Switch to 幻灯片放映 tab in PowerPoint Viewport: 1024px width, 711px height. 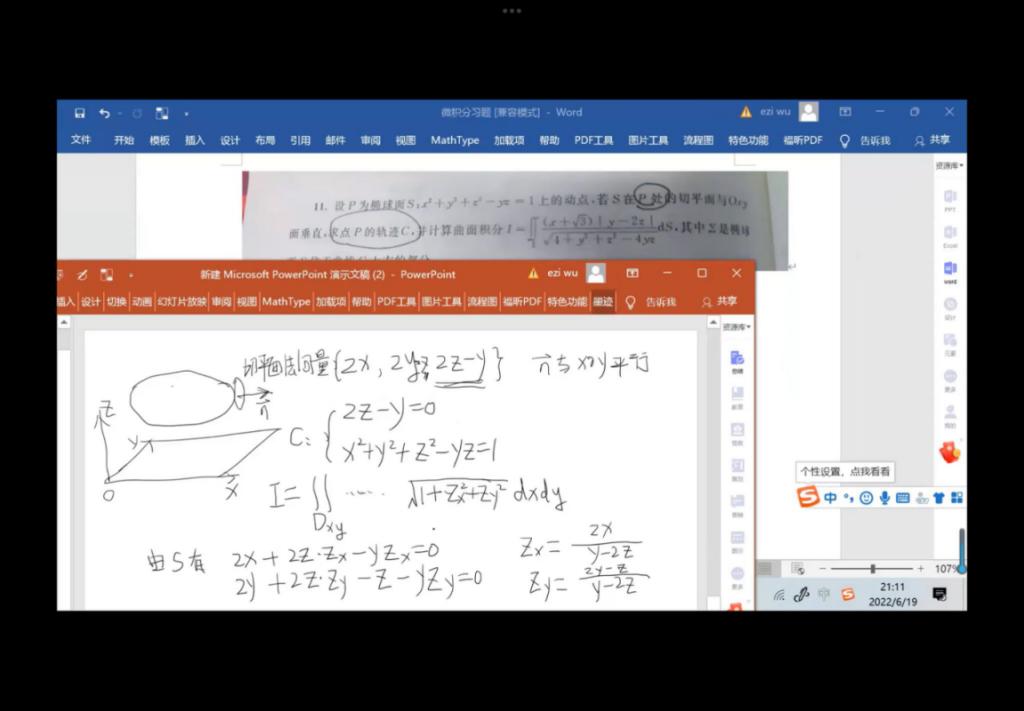pyautogui.click(x=181, y=302)
